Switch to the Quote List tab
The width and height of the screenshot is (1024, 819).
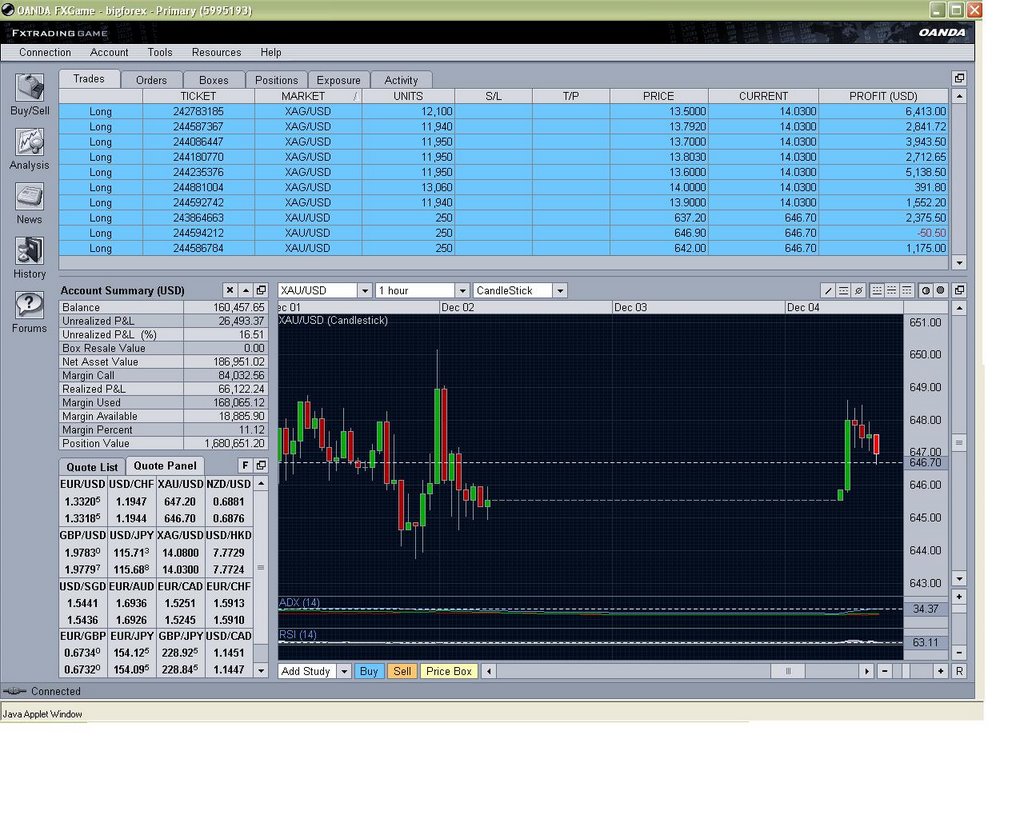92,467
